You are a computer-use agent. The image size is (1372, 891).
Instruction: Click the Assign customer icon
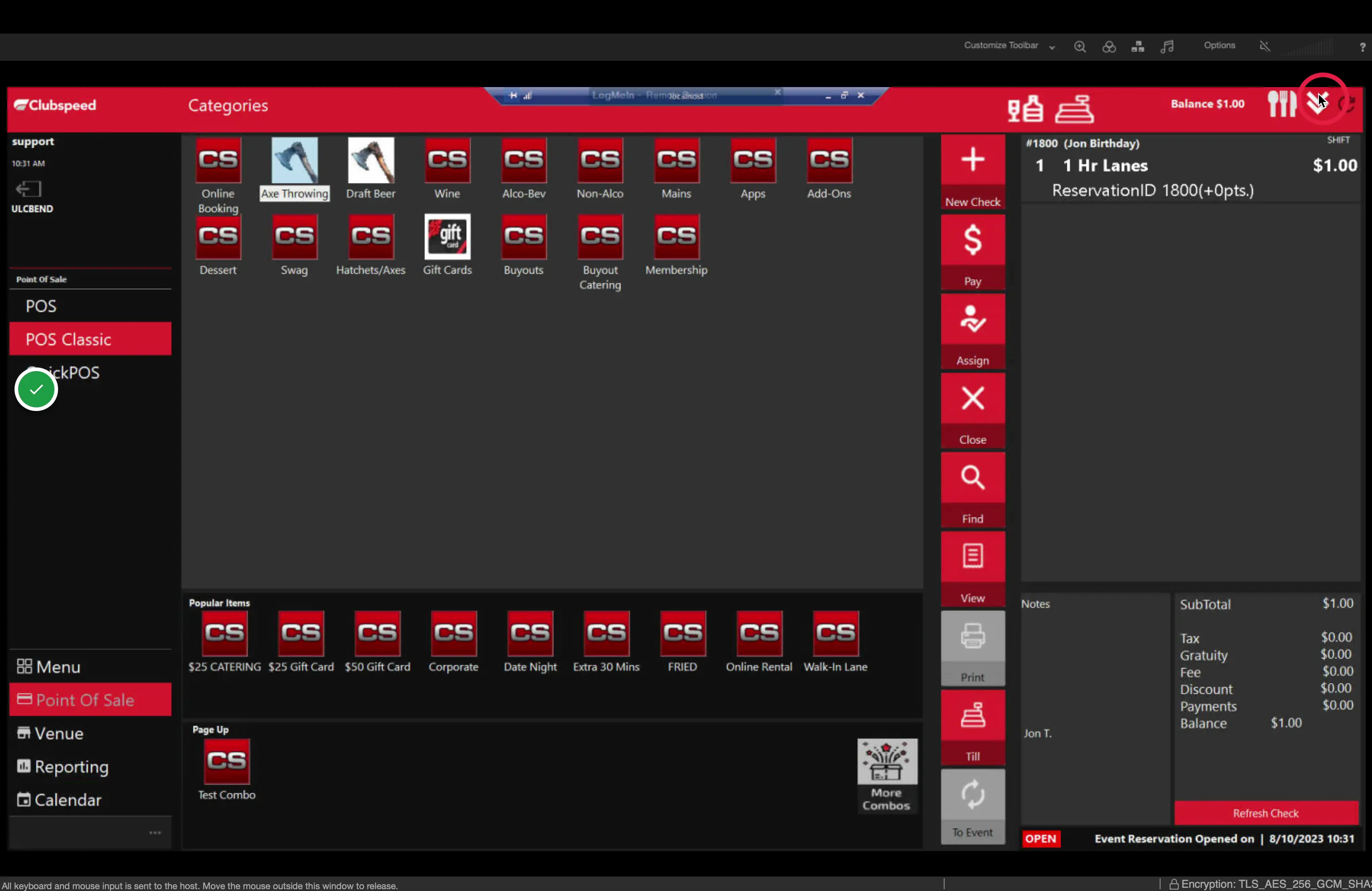pos(972,319)
